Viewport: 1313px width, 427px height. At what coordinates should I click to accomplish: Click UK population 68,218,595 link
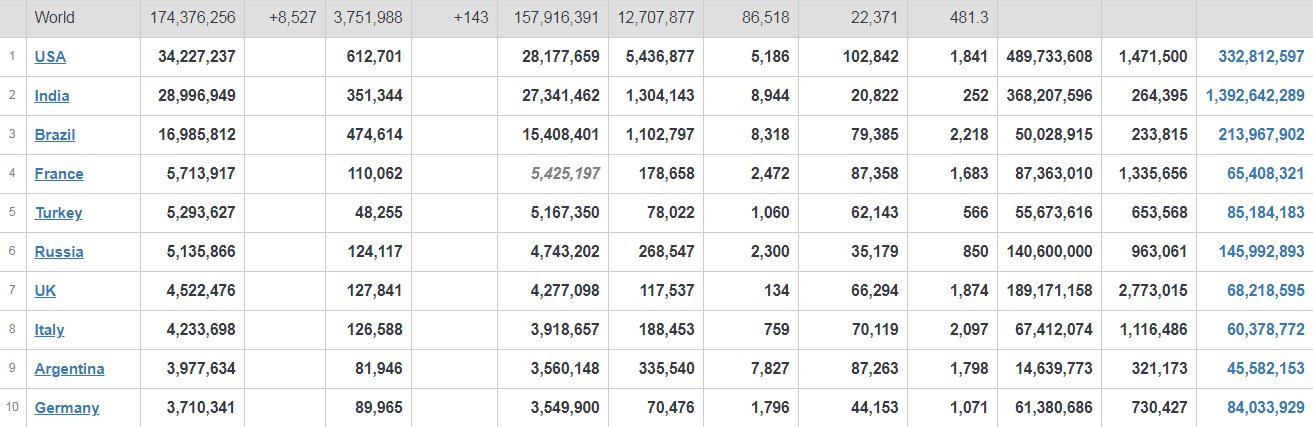(1265, 291)
